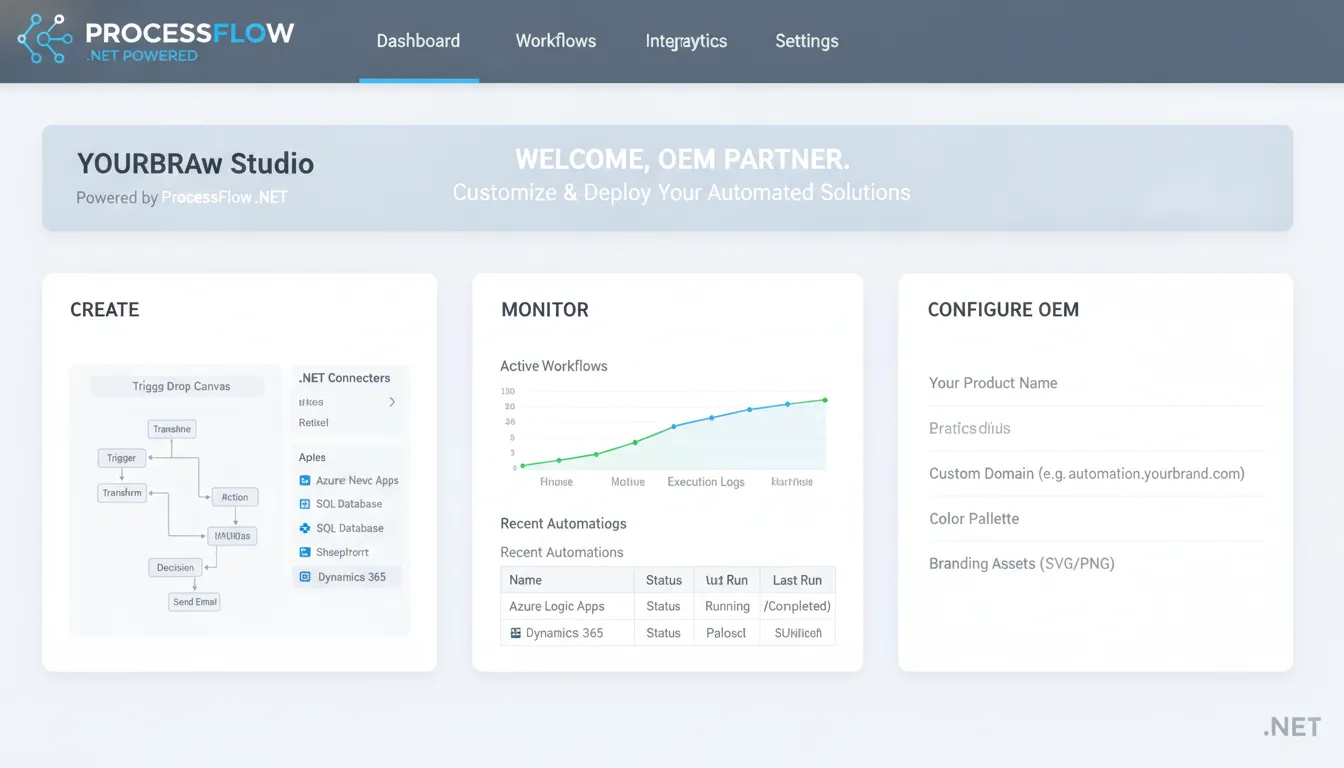Click the Trigger node on the canvas
The height and width of the screenshot is (768, 1344).
pos(122,458)
